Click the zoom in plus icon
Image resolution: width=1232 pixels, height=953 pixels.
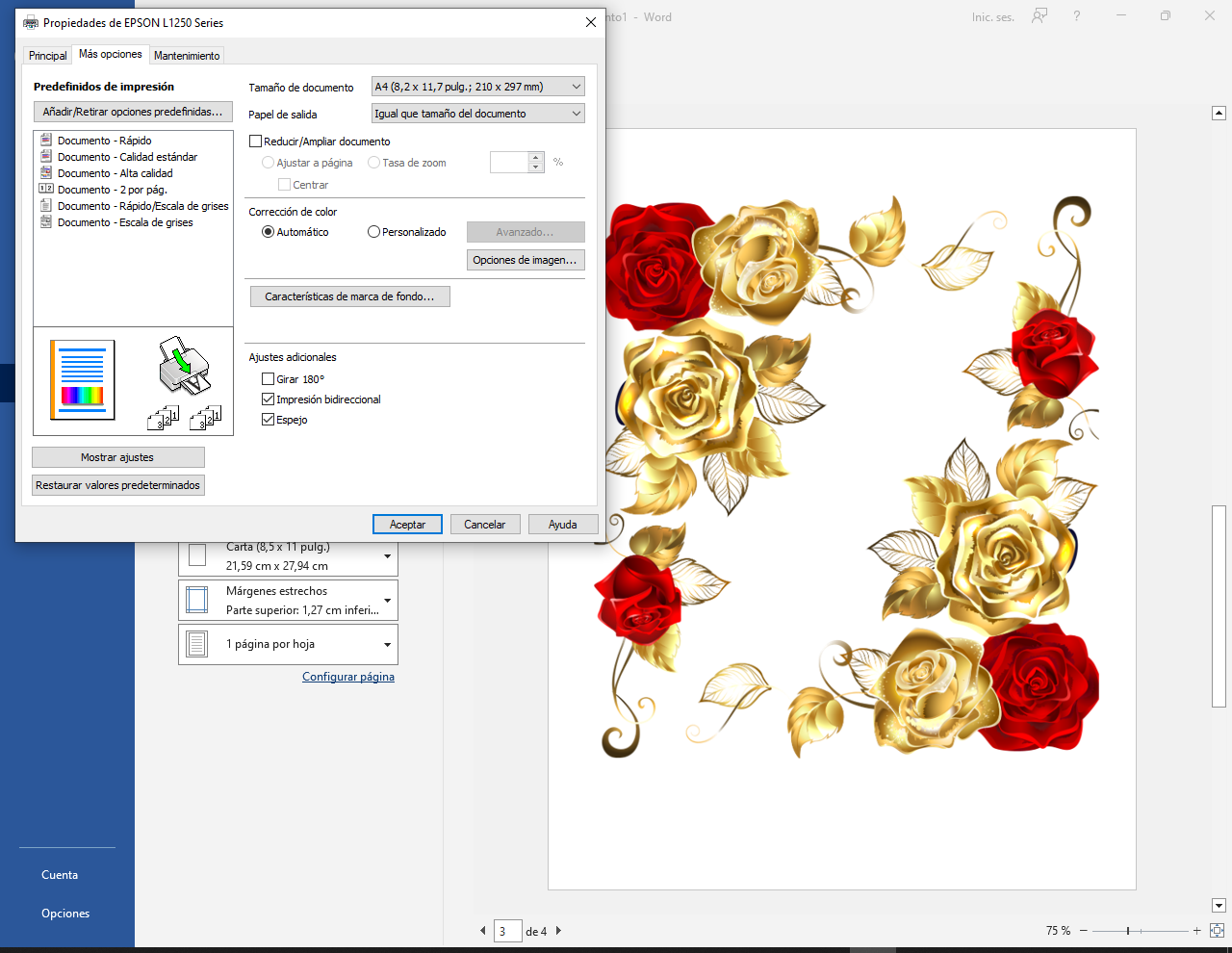(x=1197, y=931)
